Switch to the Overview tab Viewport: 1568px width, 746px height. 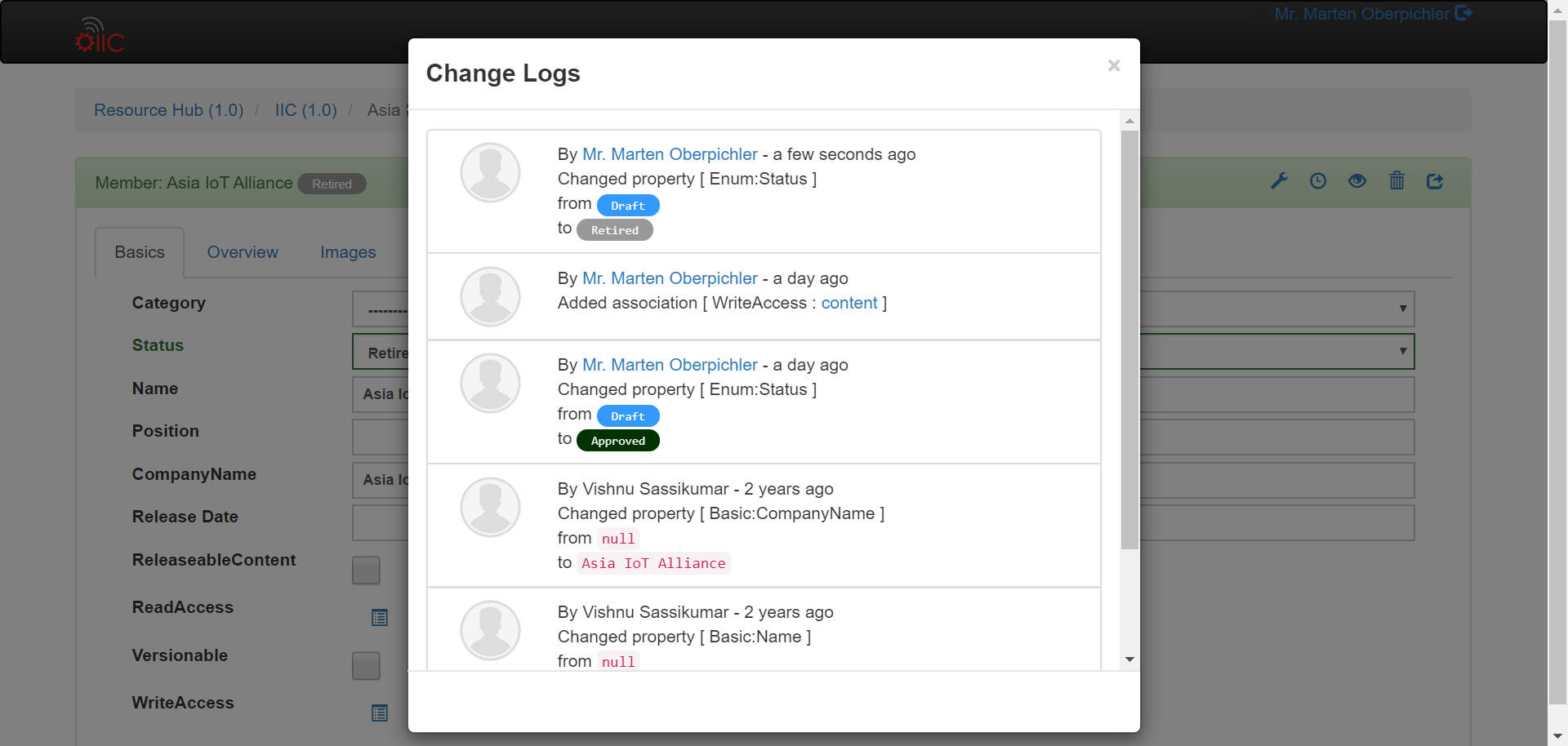click(x=243, y=252)
